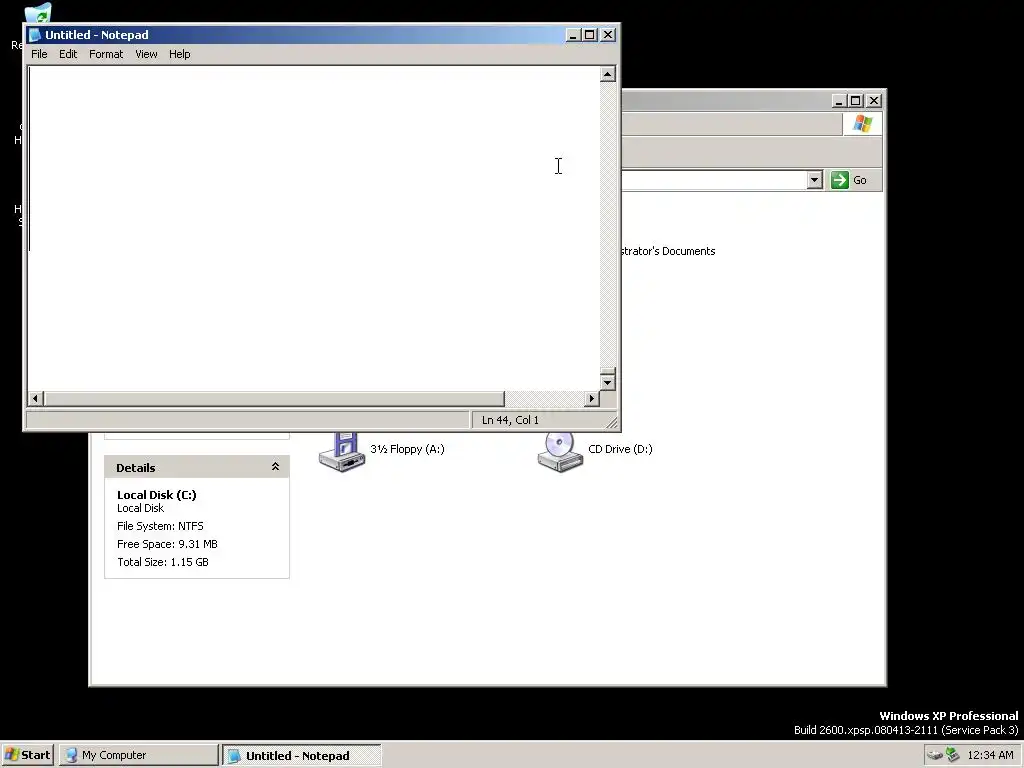Open the File menu in Notepad
This screenshot has height=768, width=1024.
click(x=39, y=54)
